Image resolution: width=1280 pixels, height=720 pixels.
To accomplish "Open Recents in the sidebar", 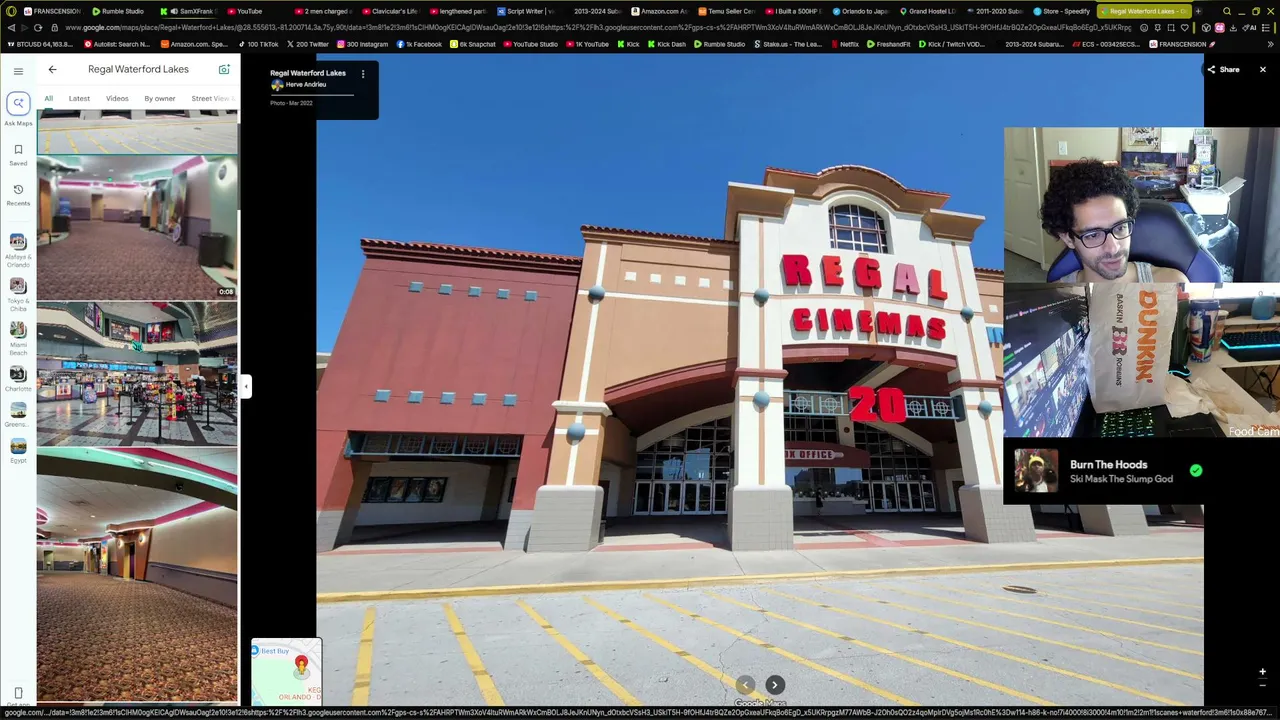I will point(18,194).
